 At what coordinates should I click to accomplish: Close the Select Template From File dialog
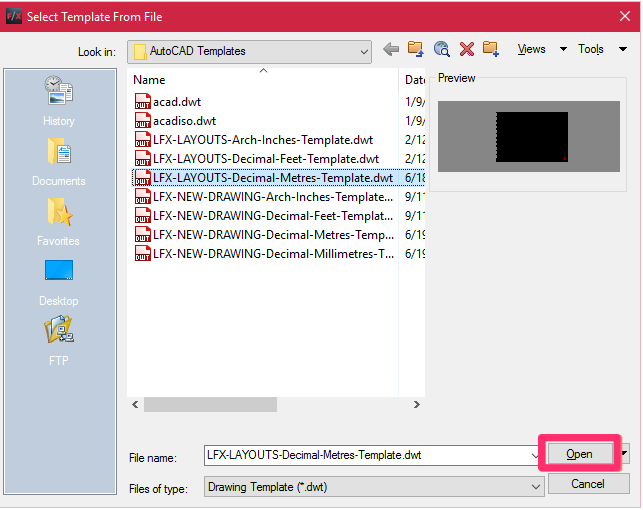coord(625,16)
